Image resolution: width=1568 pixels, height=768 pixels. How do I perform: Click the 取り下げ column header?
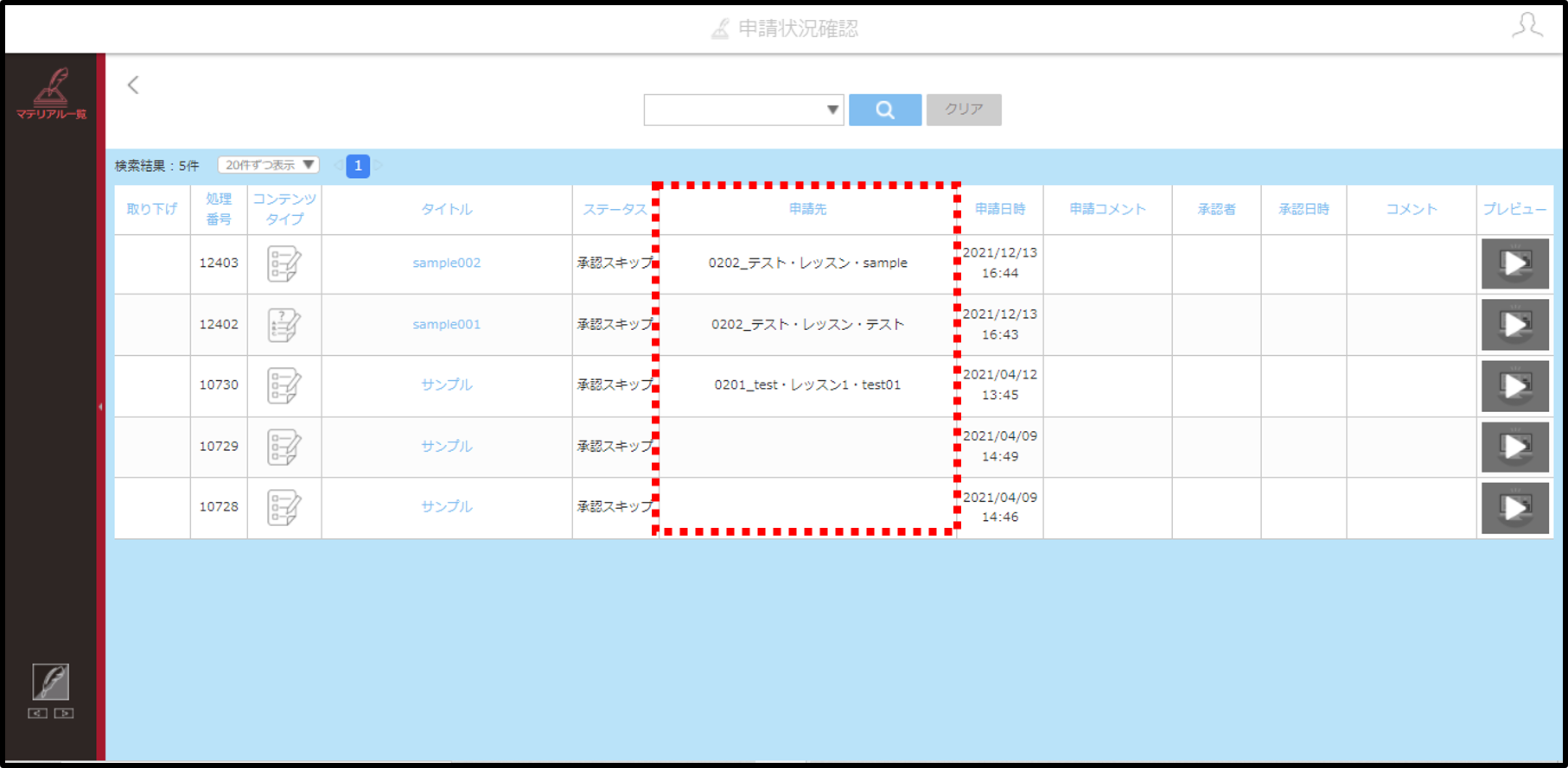coord(152,209)
